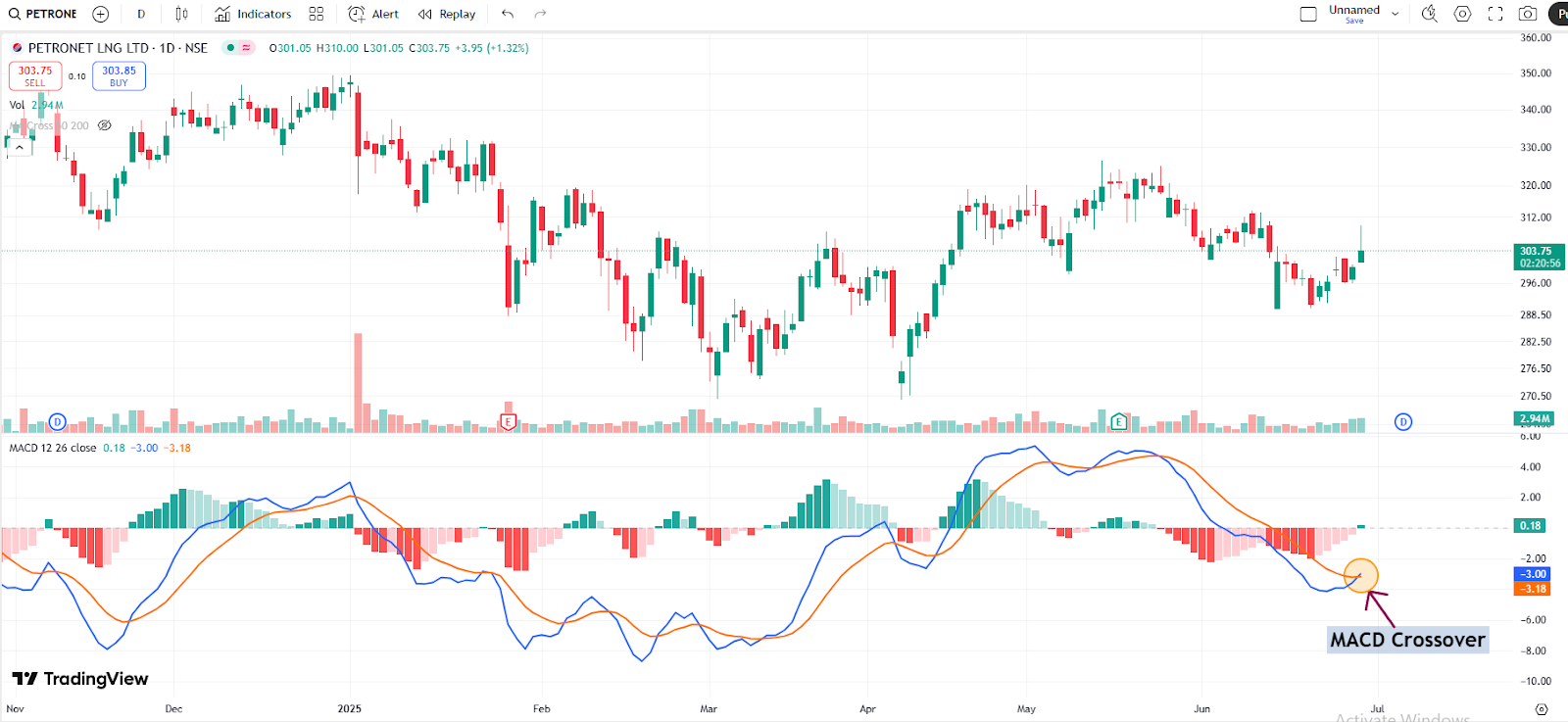Click the 0.10 spread value
Screen dimensions: 1568x722
[x=76, y=76]
